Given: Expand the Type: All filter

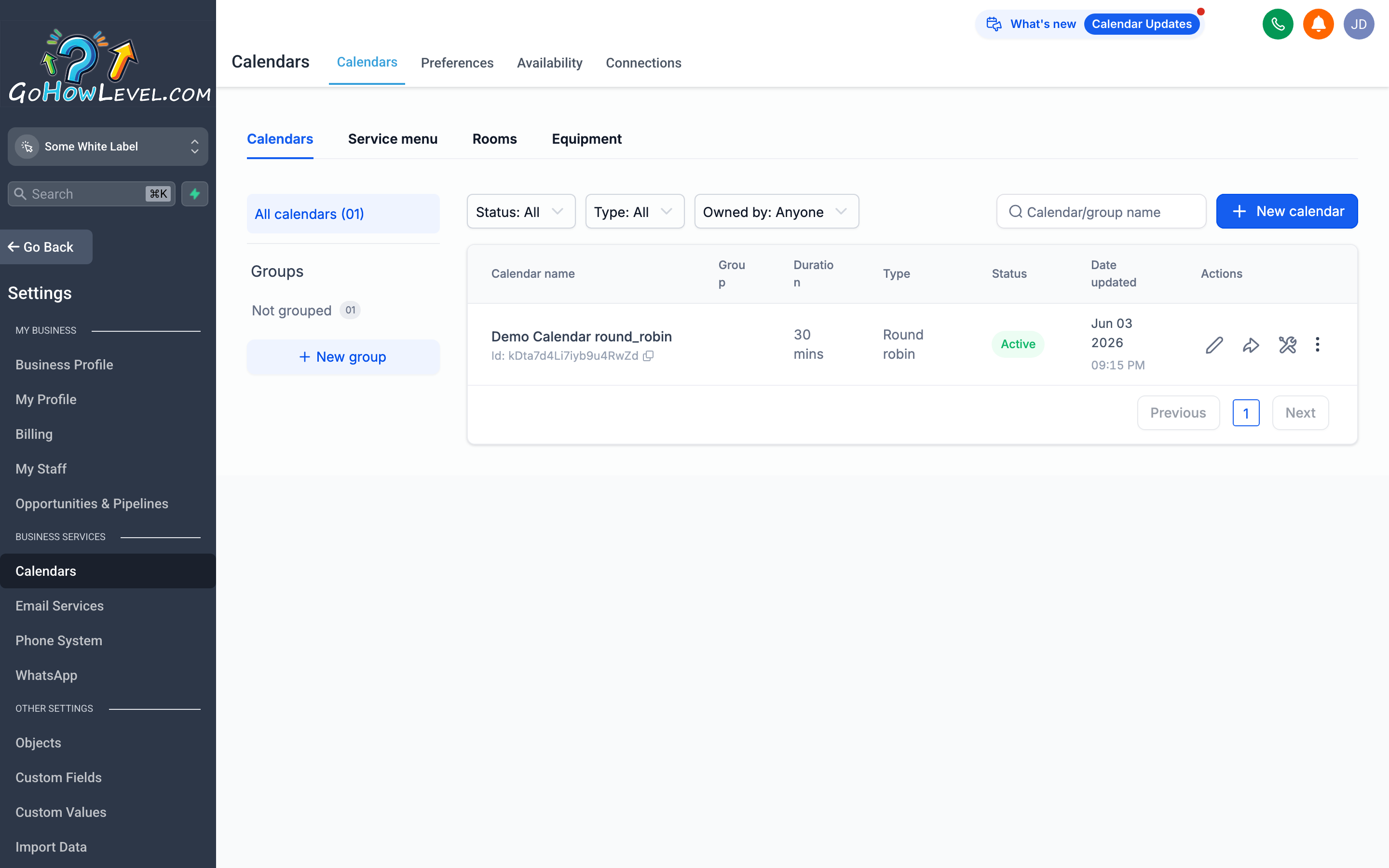Looking at the screenshot, I should 634,211.
